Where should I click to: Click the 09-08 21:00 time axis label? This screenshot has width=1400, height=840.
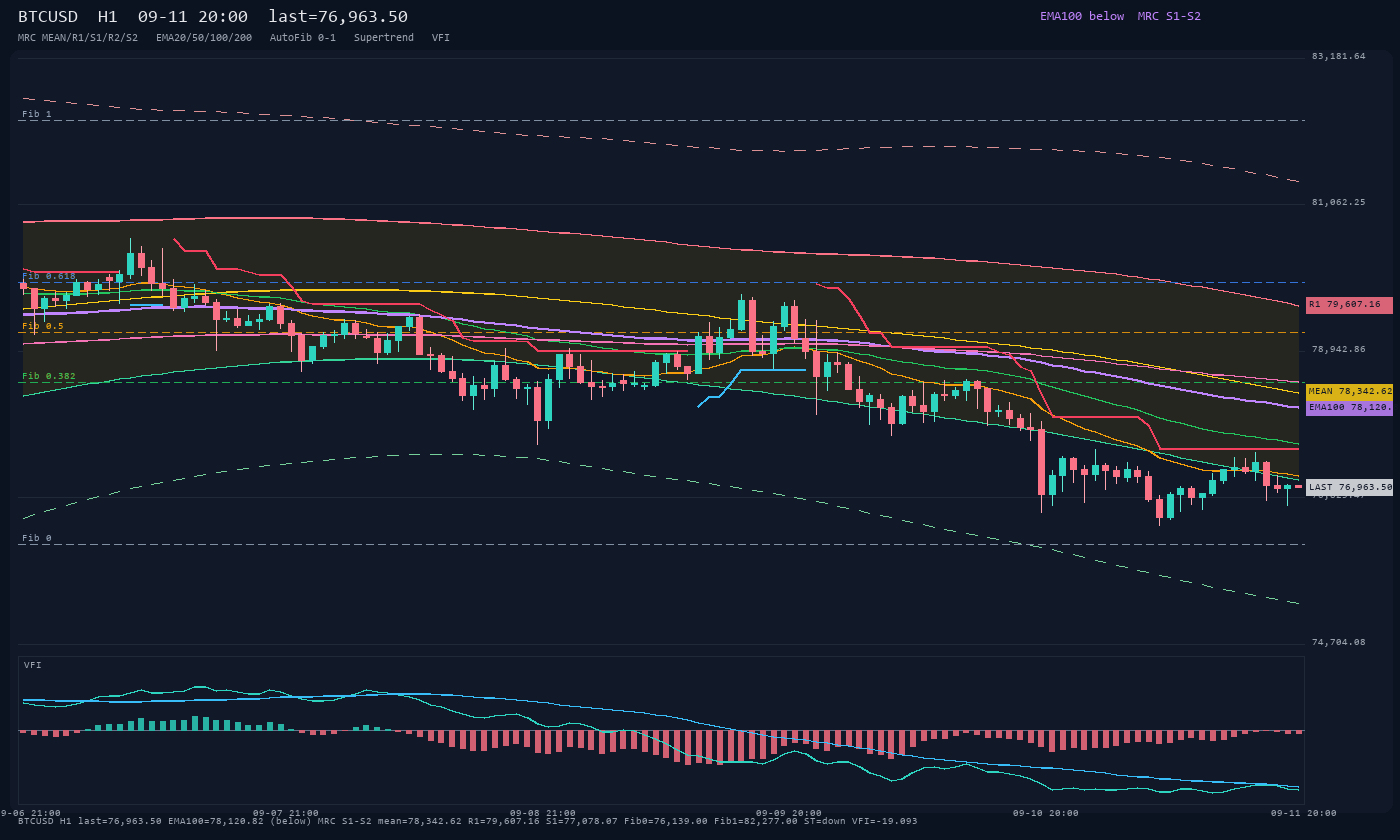pyautogui.click(x=543, y=813)
